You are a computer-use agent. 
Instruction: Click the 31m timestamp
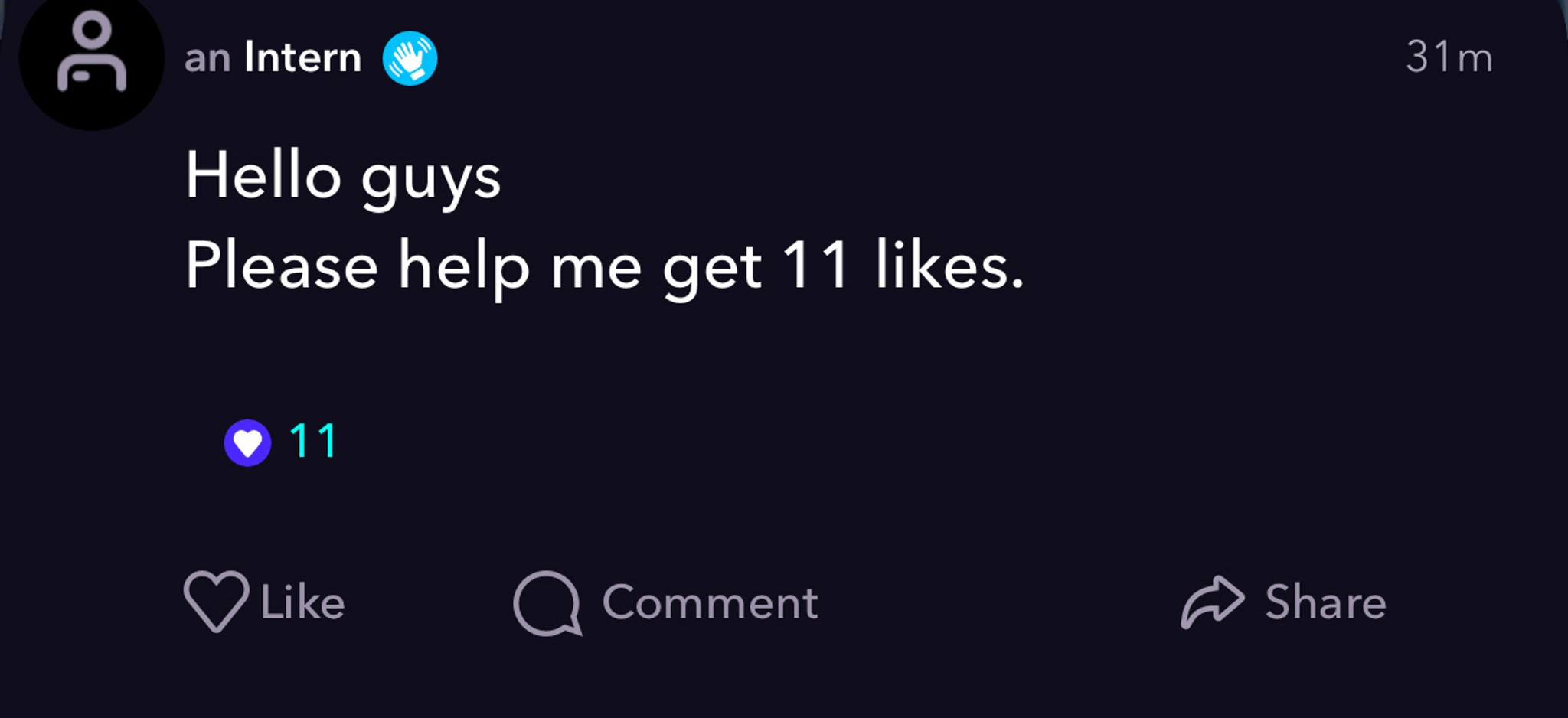tap(1449, 57)
